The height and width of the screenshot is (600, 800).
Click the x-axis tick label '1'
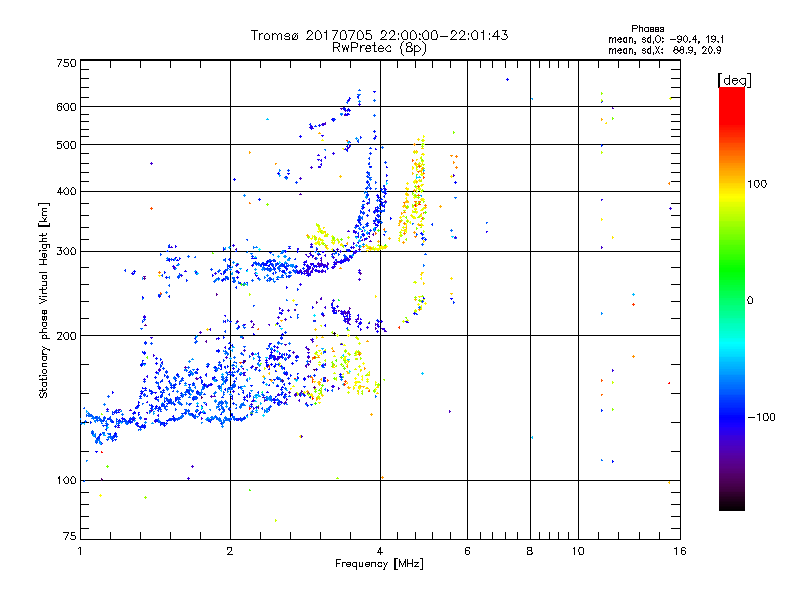tap(81, 551)
